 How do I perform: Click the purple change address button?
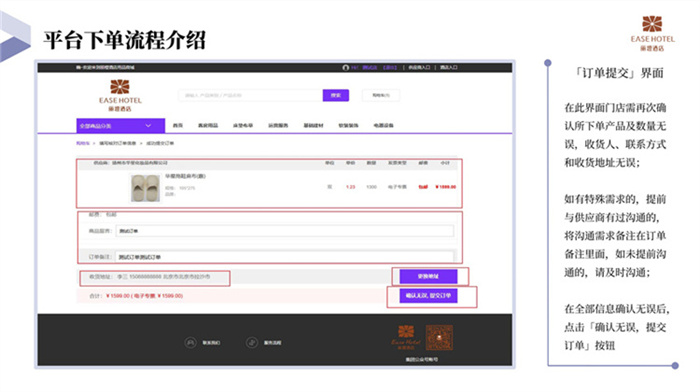point(428,276)
